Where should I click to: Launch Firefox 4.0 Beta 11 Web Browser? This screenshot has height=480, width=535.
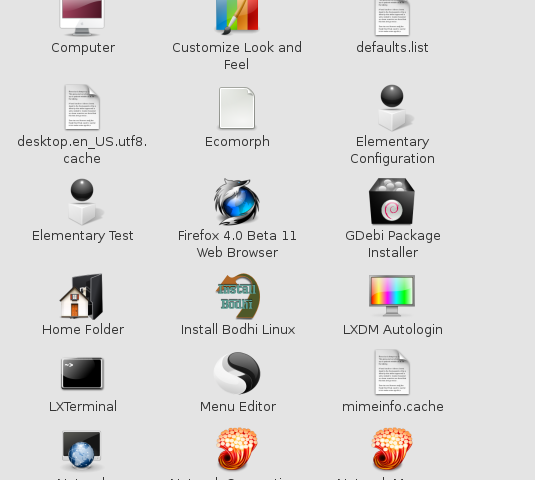click(237, 202)
